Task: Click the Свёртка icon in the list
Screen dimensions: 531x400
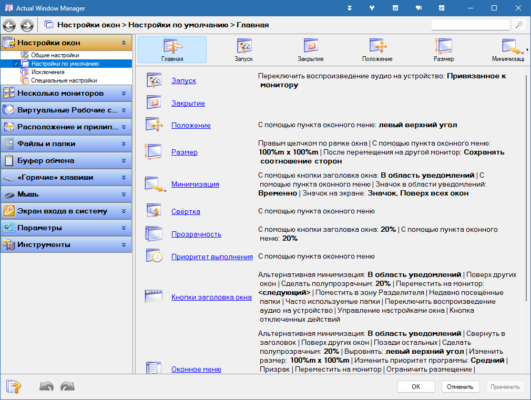Action: click(x=154, y=211)
